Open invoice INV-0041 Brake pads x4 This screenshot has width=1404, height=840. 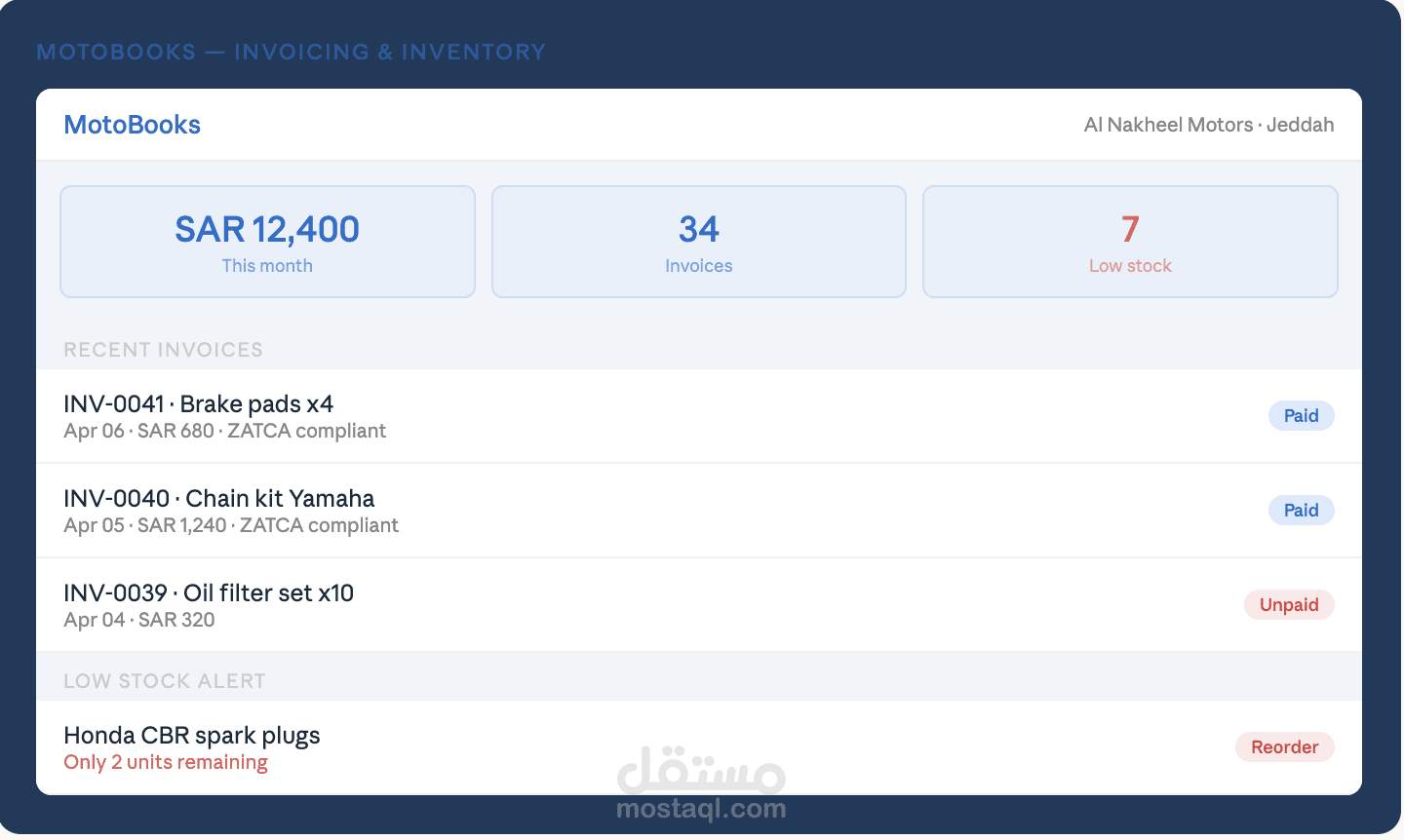click(196, 403)
